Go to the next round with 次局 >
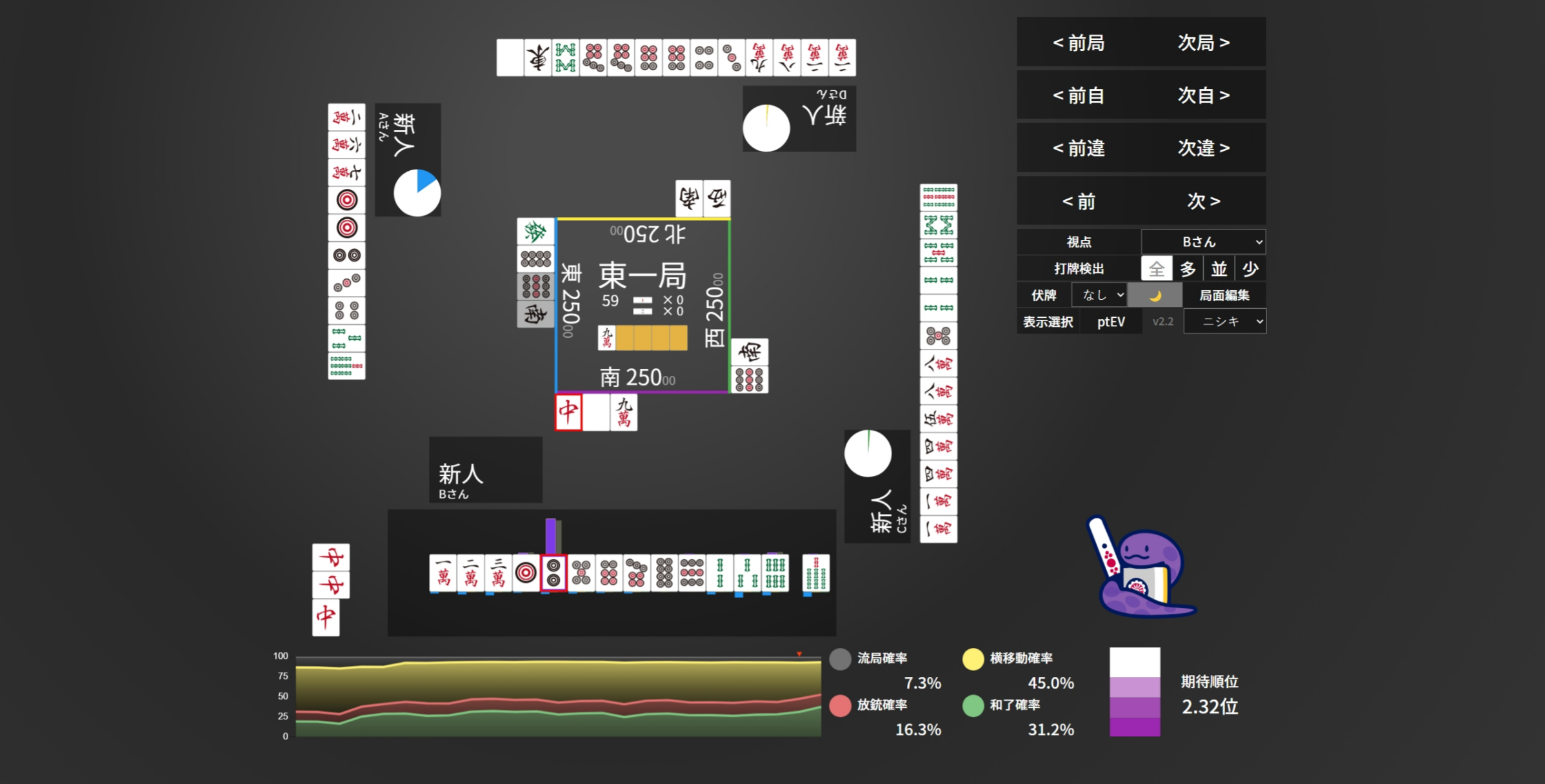1545x784 pixels. point(1203,43)
